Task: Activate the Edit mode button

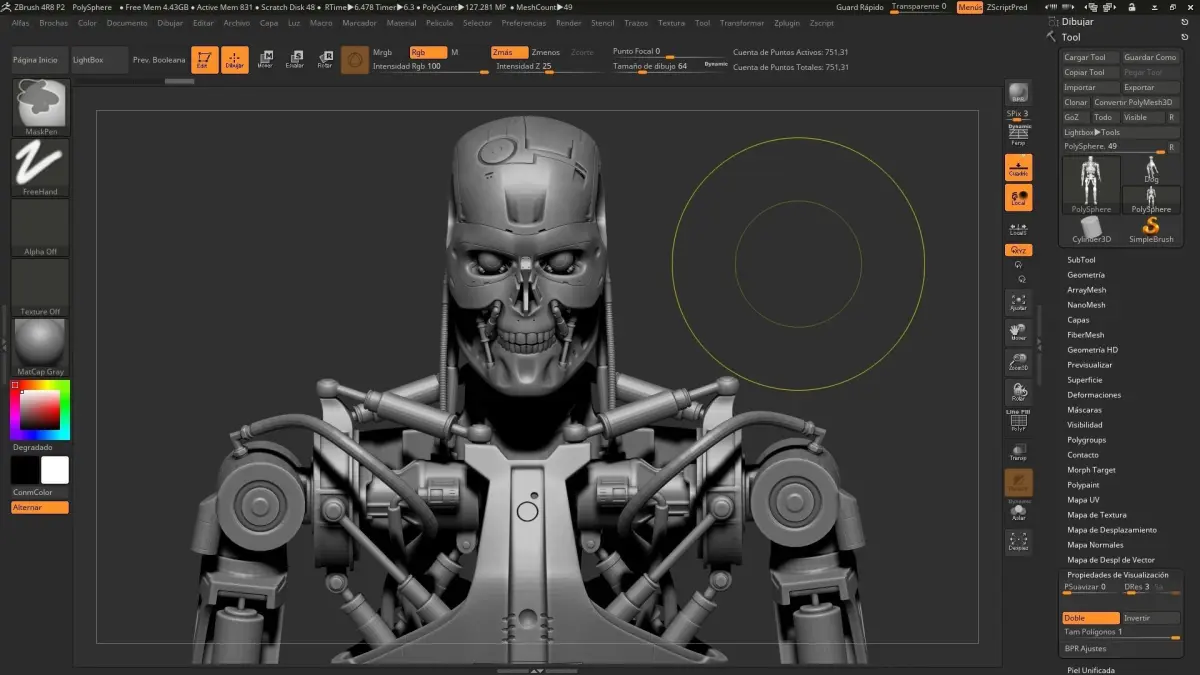Action: (204, 60)
